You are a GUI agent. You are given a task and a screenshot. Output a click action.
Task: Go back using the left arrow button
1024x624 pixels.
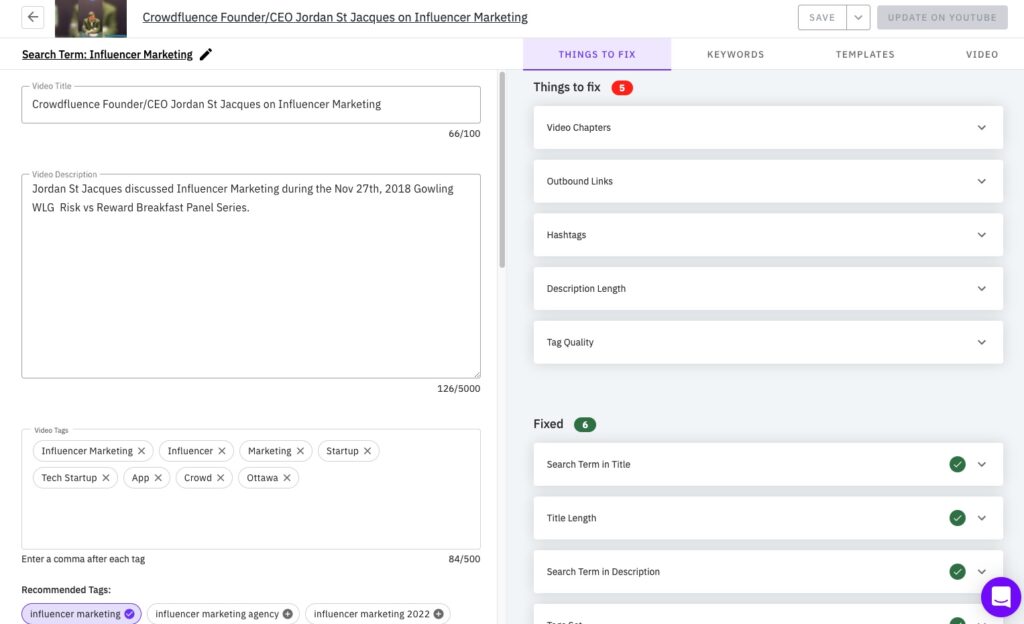(33, 17)
